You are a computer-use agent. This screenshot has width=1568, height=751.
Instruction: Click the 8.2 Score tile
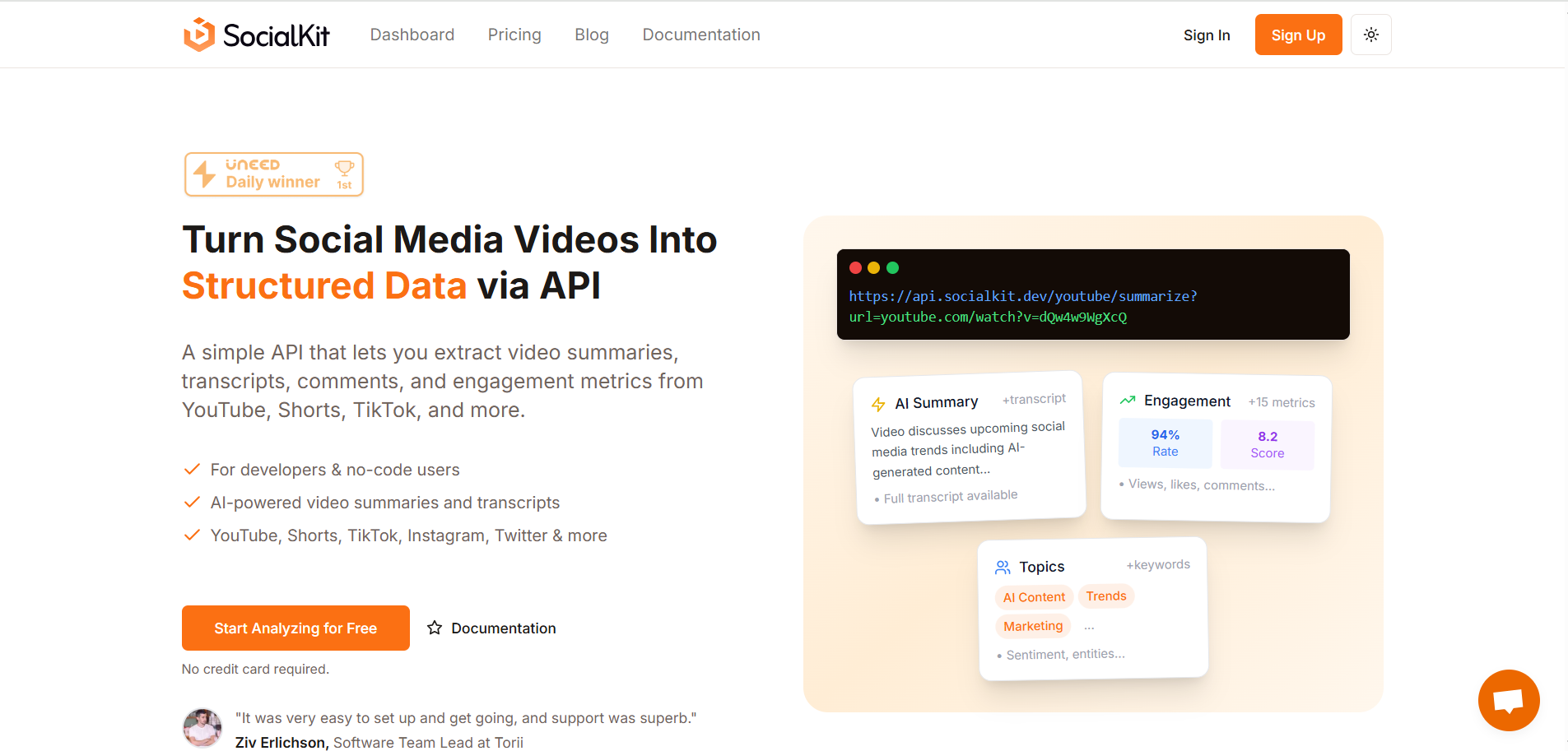click(x=1268, y=444)
